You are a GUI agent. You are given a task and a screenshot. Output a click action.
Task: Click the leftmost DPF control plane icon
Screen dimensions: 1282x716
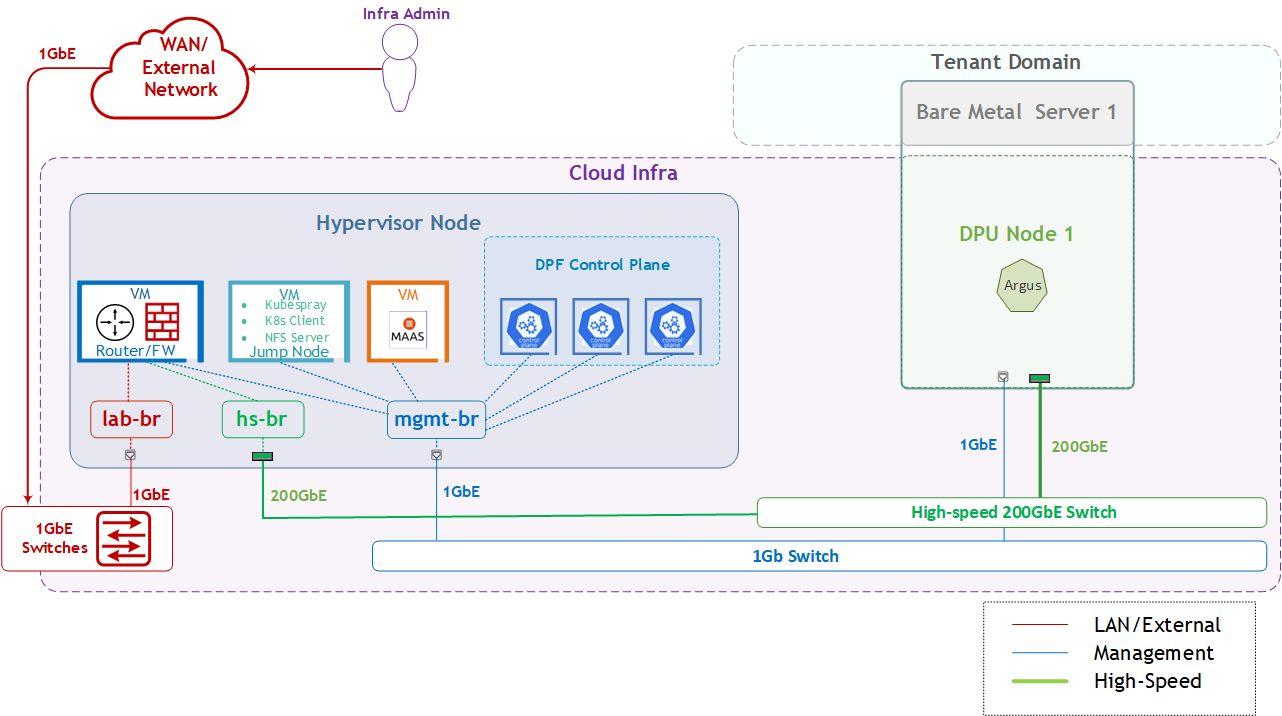pyautogui.click(x=528, y=326)
